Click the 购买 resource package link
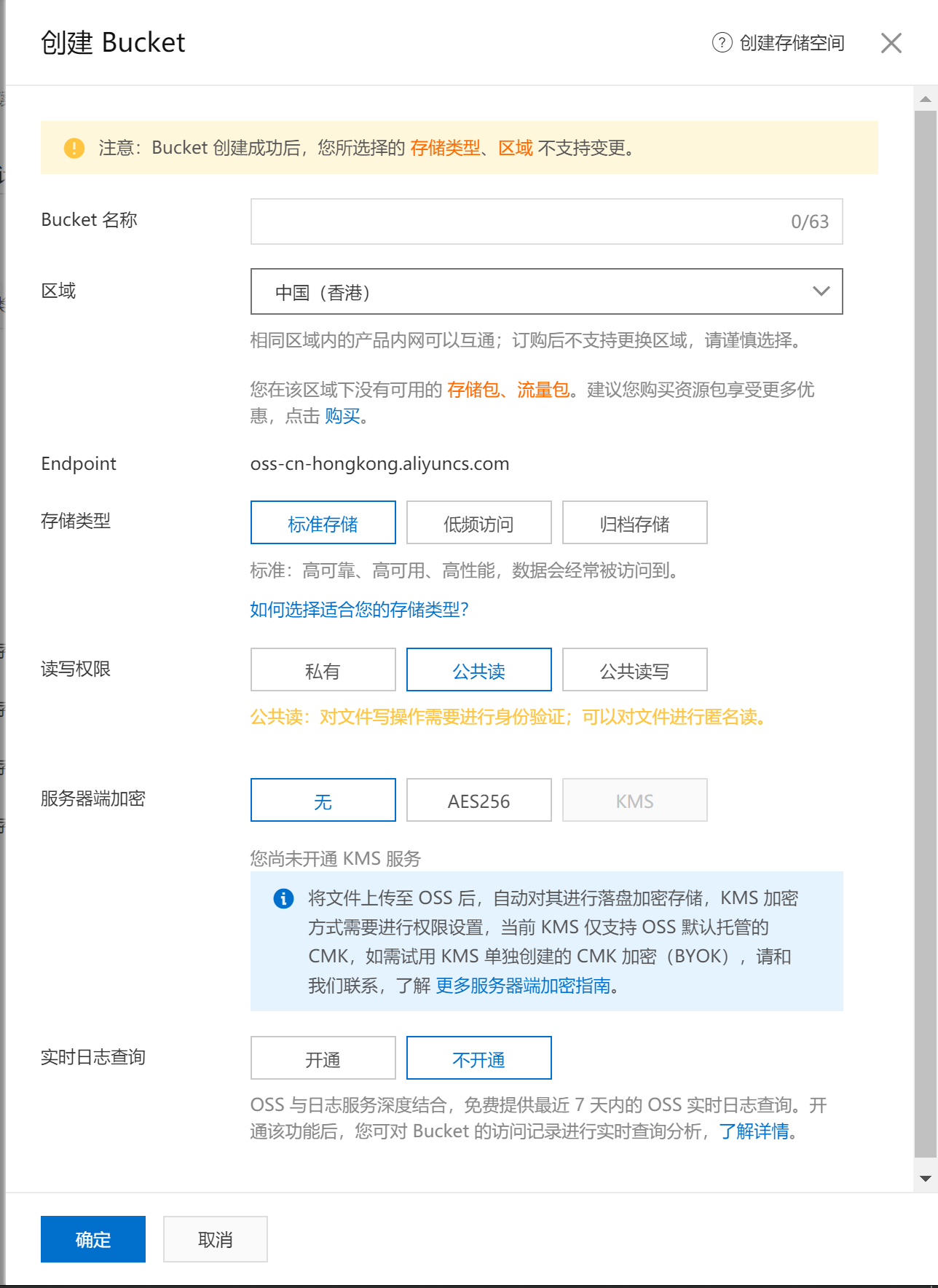The image size is (938, 1288). click(342, 416)
